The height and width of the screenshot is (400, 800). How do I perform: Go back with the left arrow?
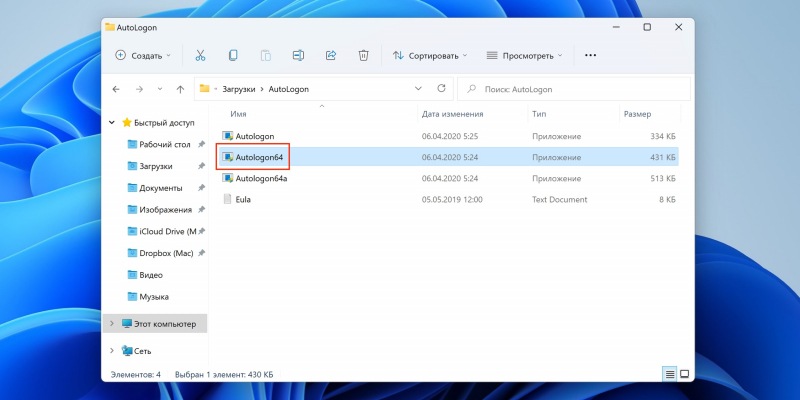pyautogui.click(x=116, y=89)
